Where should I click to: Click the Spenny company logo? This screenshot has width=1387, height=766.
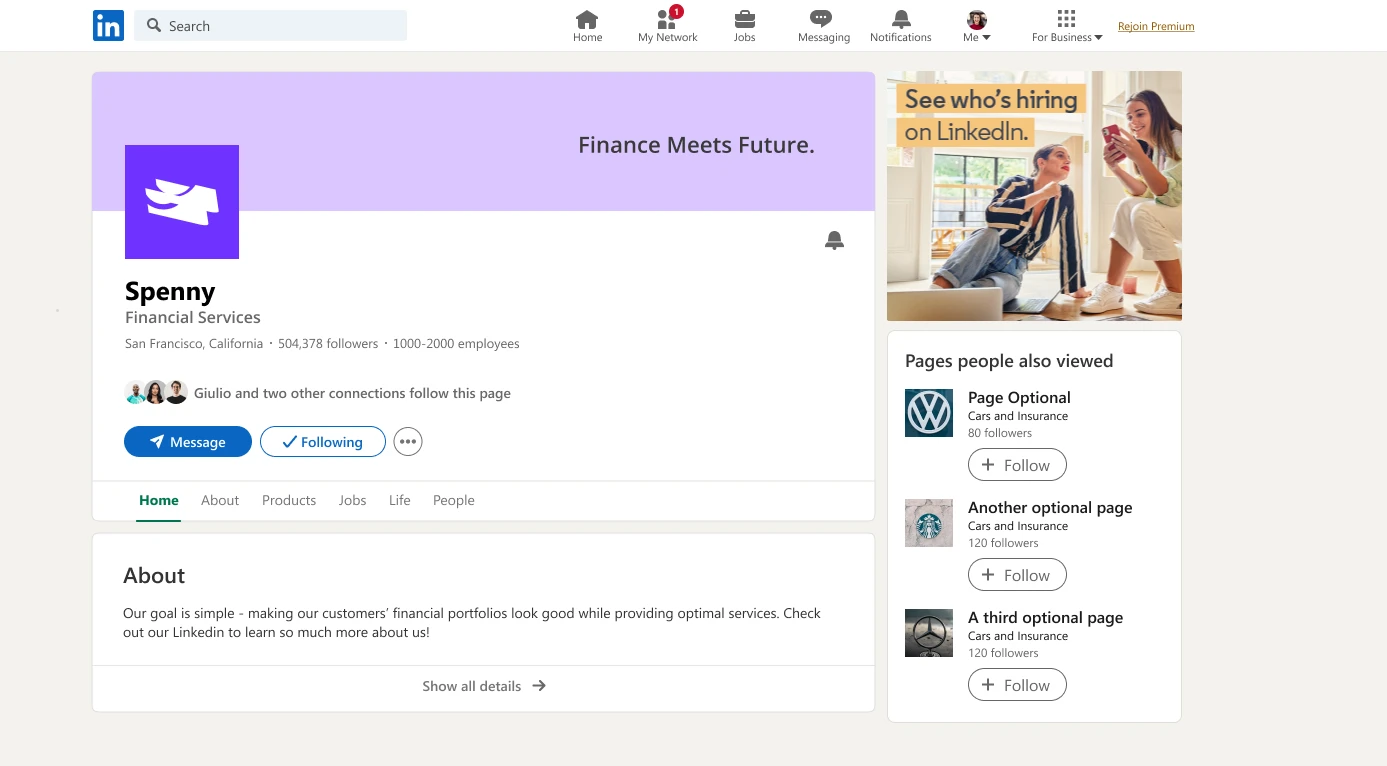pyautogui.click(x=182, y=202)
